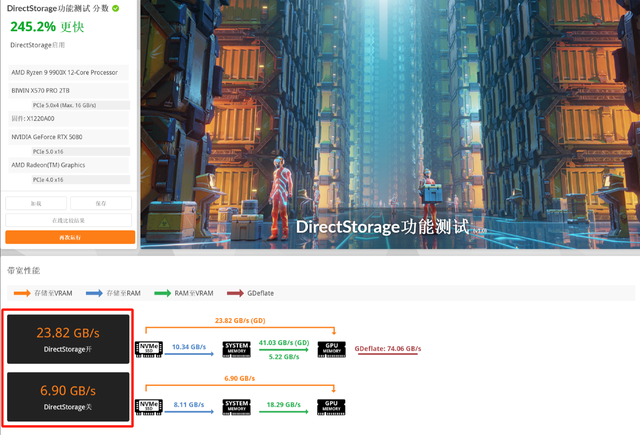The image size is (640, 435).
Task: Click the red GDeflate legend arrow
Action: pos(235,293)
